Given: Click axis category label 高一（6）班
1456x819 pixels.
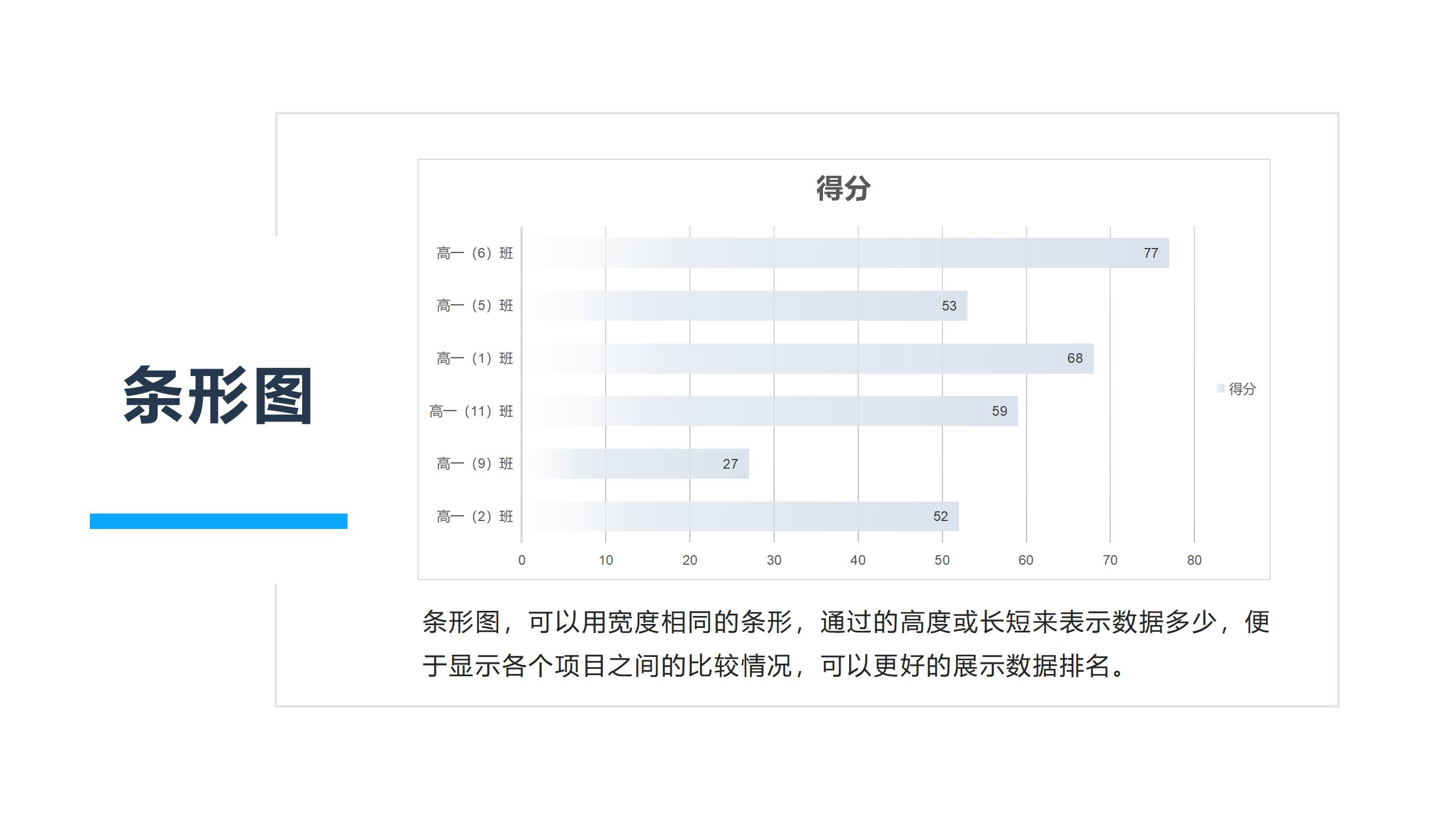Looking at the screenshot, I should pyautogui.click(x=475, y=253).
